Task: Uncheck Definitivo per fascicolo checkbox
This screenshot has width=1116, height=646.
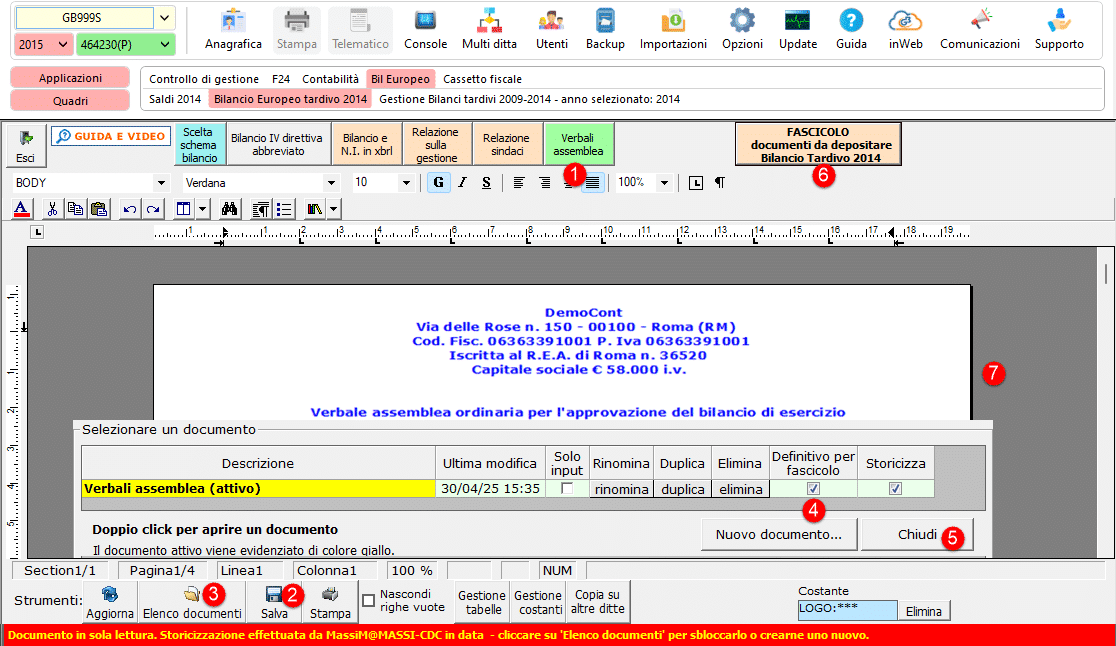Action: coord(813,489)
